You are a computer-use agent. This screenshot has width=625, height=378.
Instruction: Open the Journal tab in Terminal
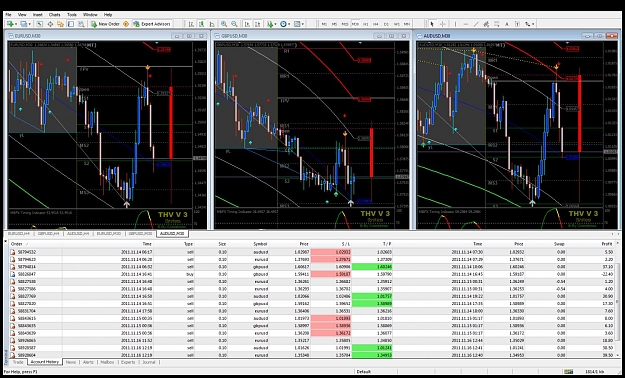click(x=149, y=362)
